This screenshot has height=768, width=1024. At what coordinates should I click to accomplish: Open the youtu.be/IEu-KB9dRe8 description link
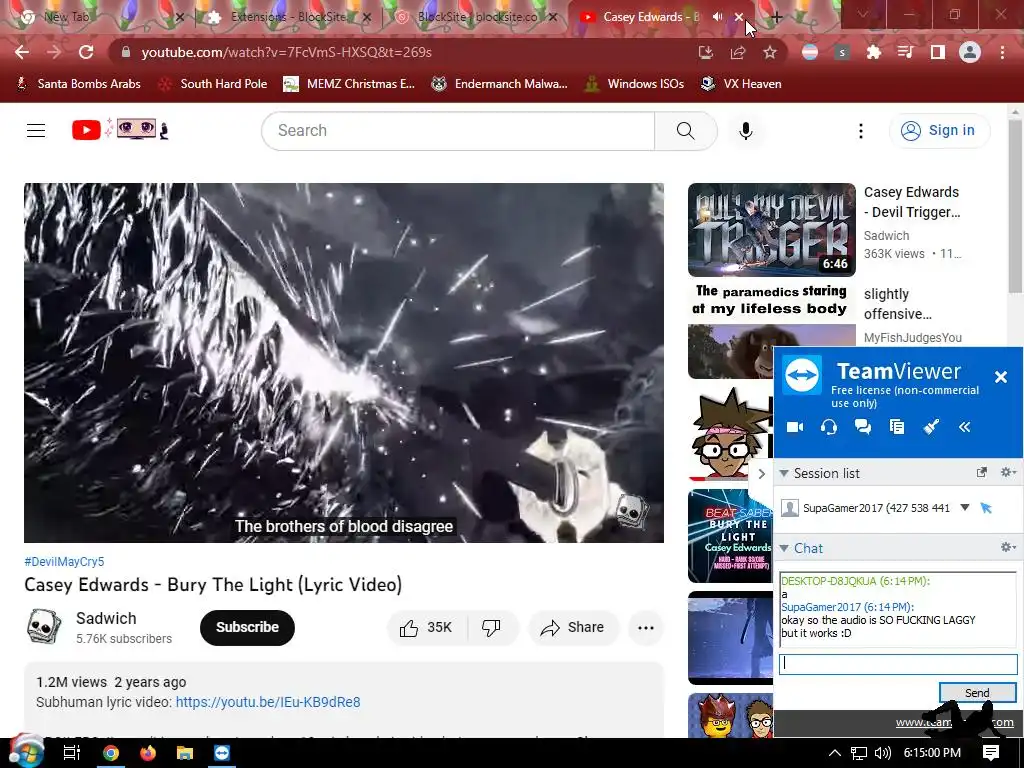[x=268, y=702]
